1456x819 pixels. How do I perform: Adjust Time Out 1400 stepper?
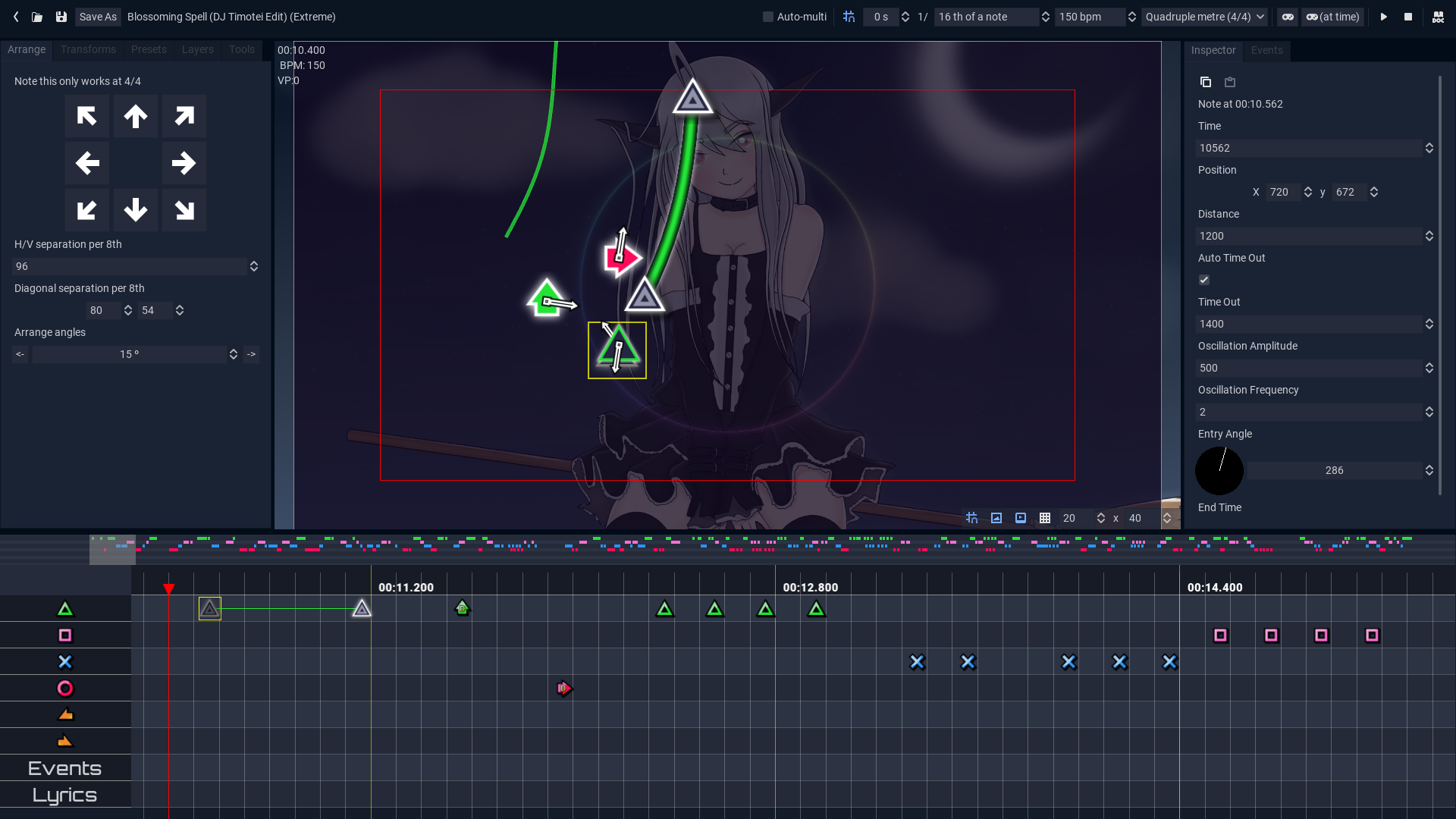click(x=1429, y=324)
